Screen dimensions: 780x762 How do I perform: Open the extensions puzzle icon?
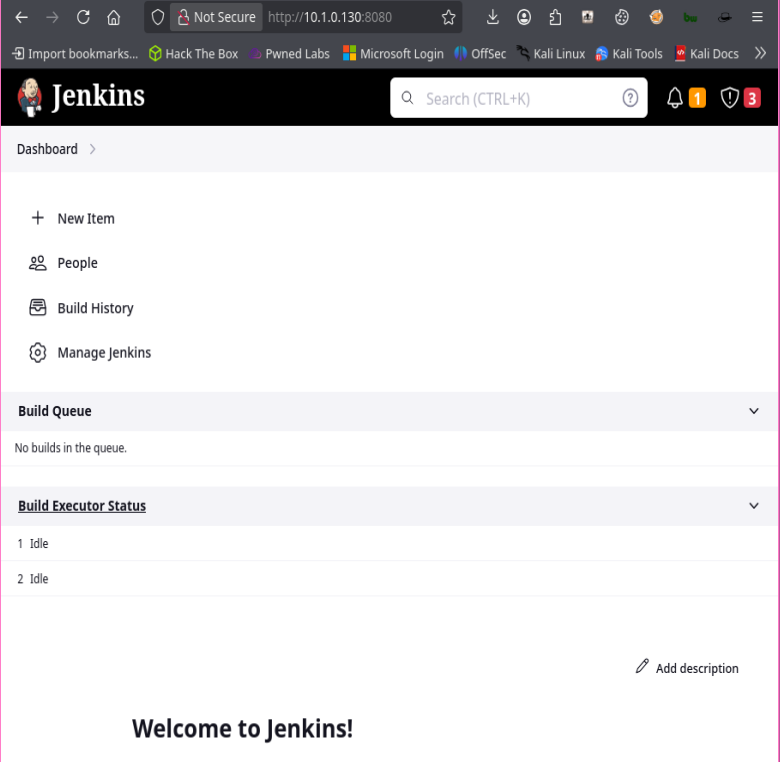click(x=555, y=17)
